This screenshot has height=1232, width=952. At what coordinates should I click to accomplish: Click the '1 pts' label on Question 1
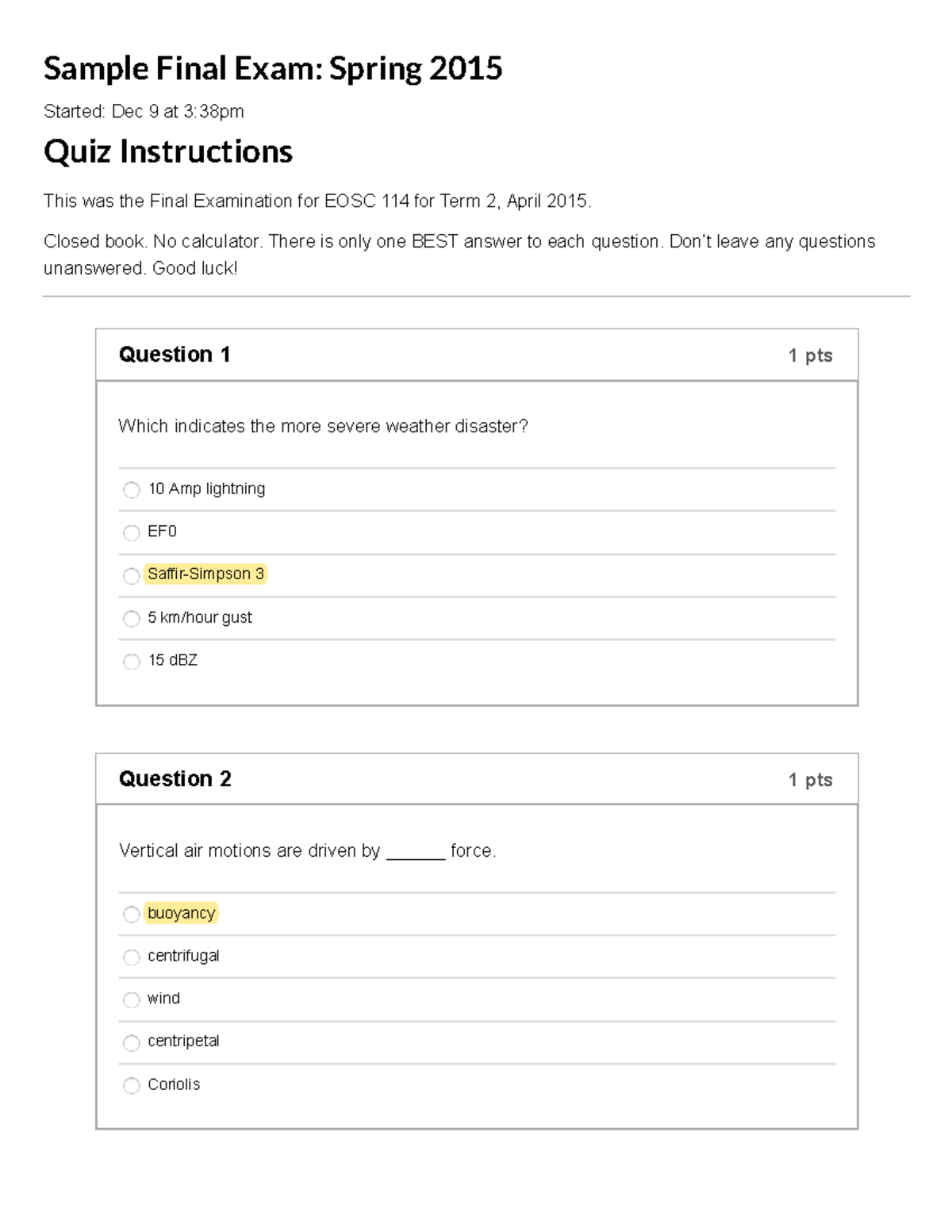tap(809, 355)
